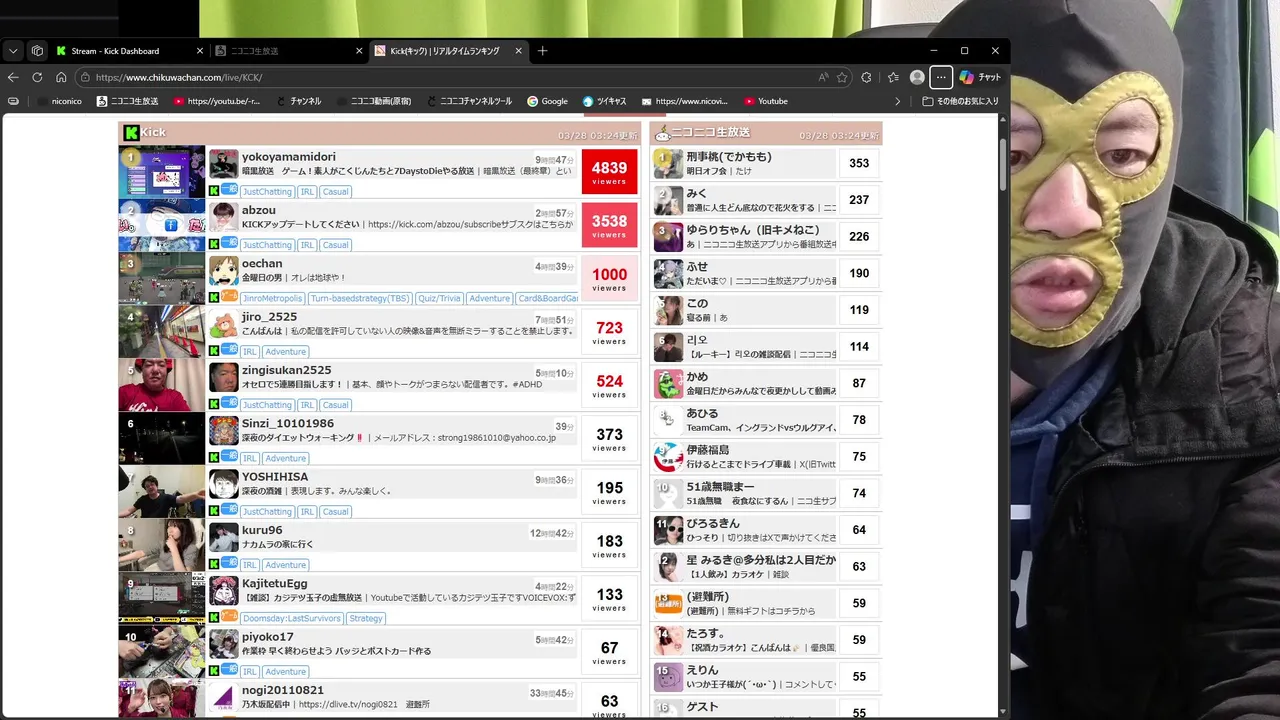Switch to Stream - Kick Dashboard tab
The image size is (1280, 720).
pos(130,51)
